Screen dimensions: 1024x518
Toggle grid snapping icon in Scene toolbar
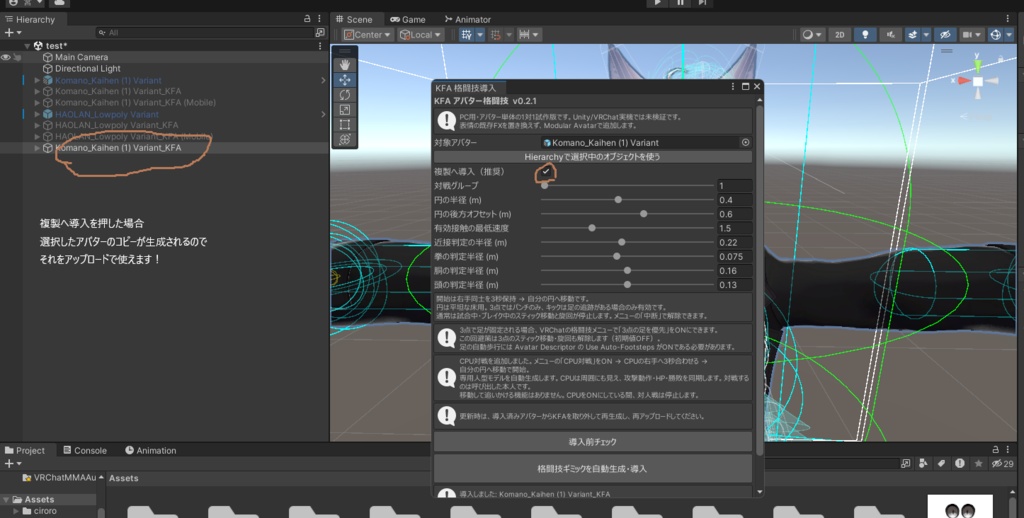(466, 35)
